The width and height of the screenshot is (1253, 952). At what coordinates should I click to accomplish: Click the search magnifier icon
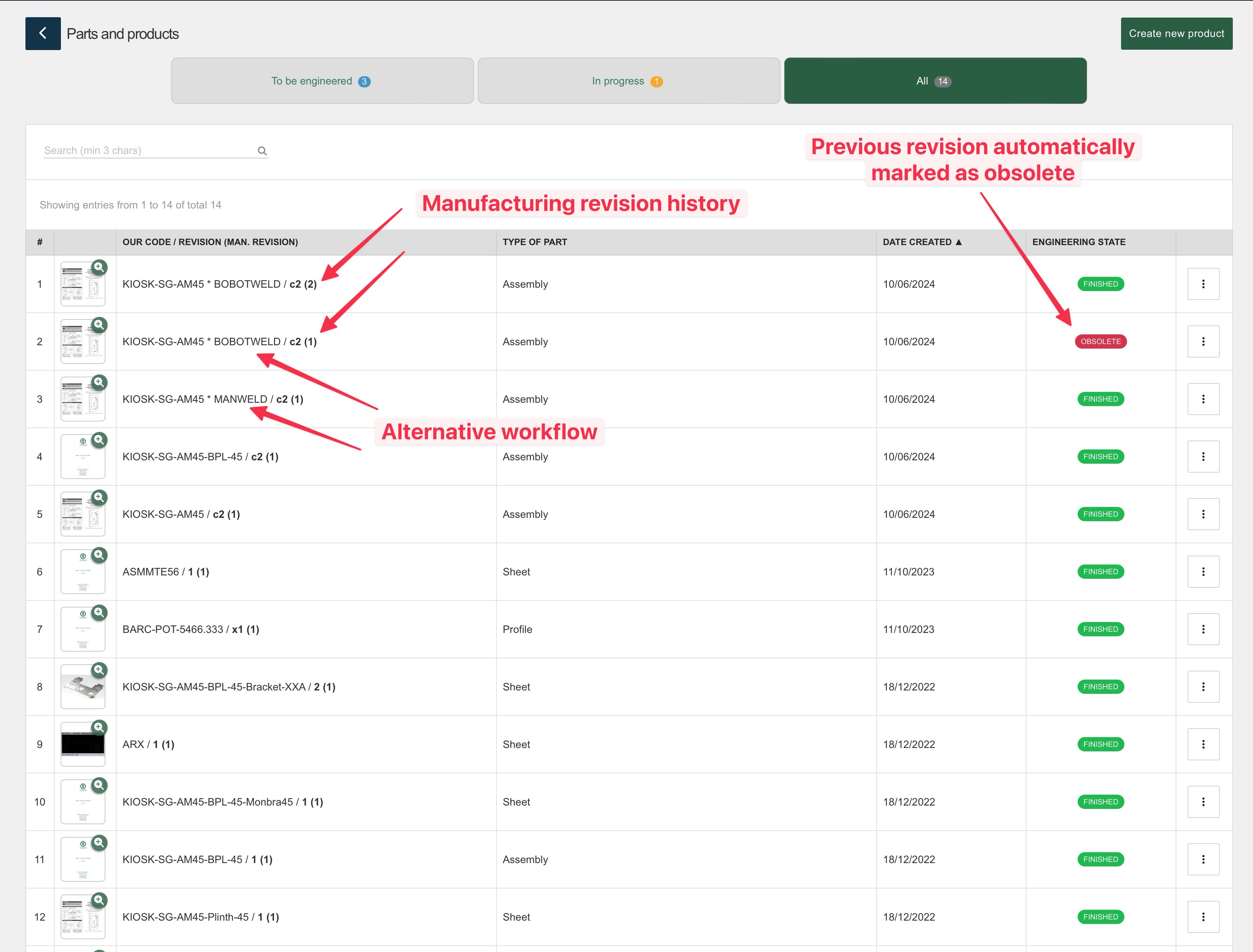point(262,151)
